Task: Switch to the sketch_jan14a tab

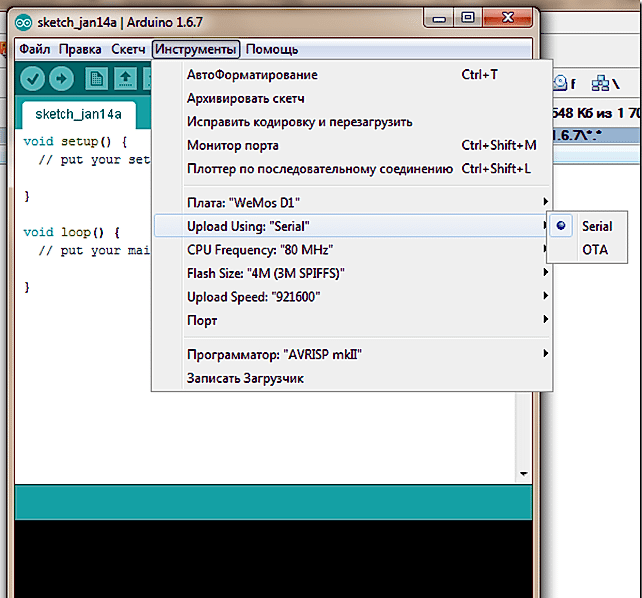Action: [x=71, y=113]
